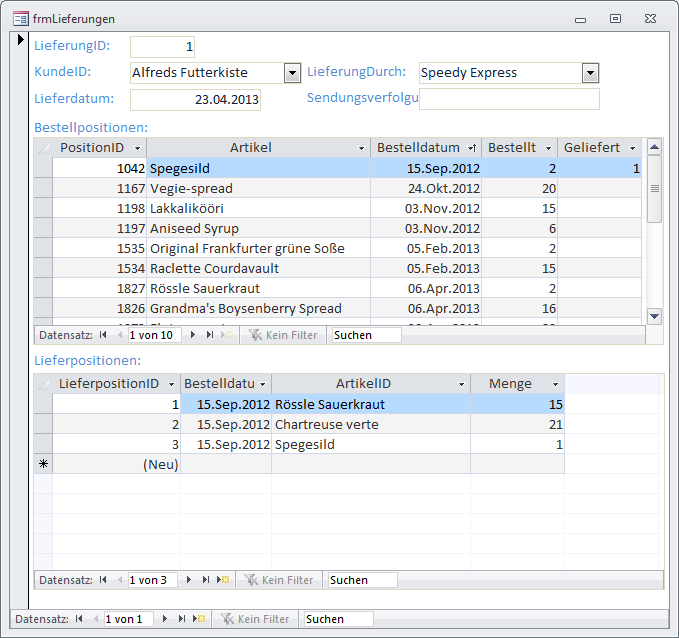Go to first record in main form navigator
This screenshot has width=679, height=638.
click(x=79, y=619)
